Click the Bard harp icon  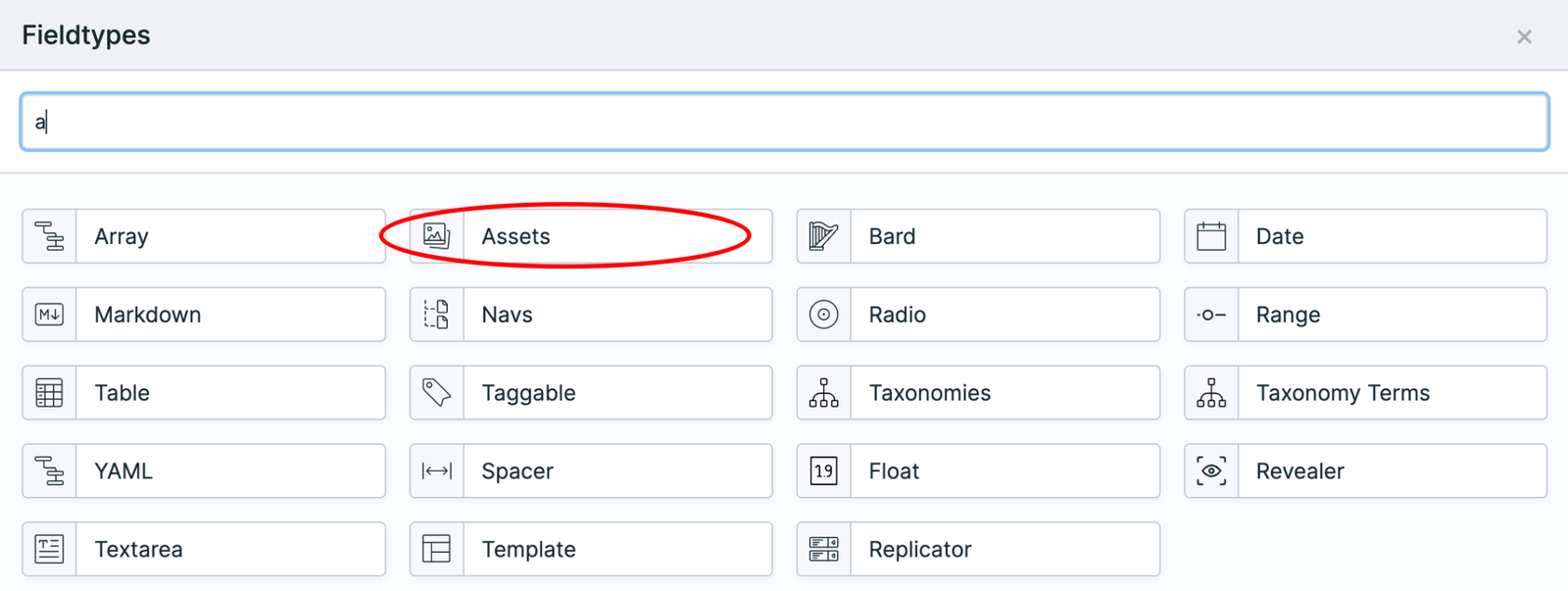click(823, 236)
